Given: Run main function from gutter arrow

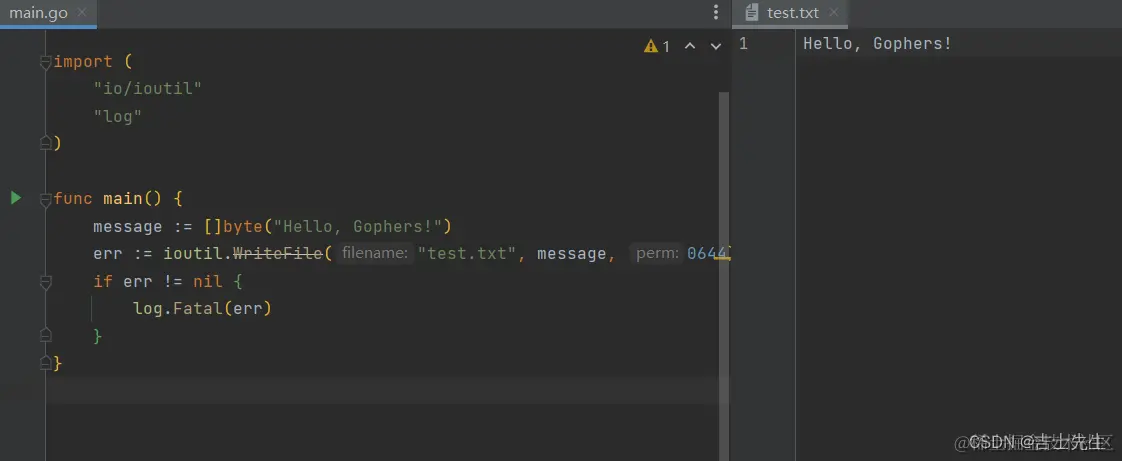Looking at the screenshot, I should click(16, 198).
